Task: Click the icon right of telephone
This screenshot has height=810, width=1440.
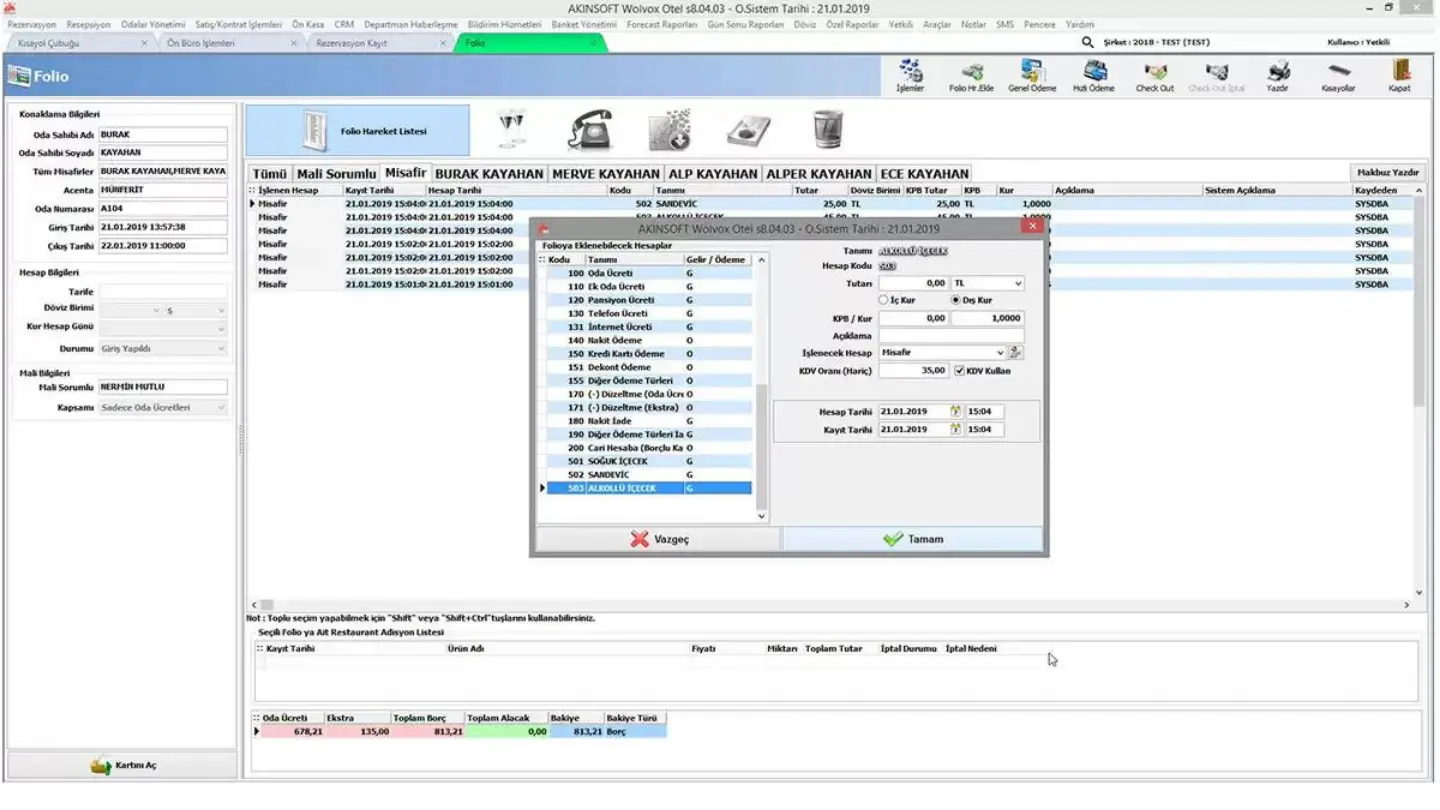Action: (669, 130)
